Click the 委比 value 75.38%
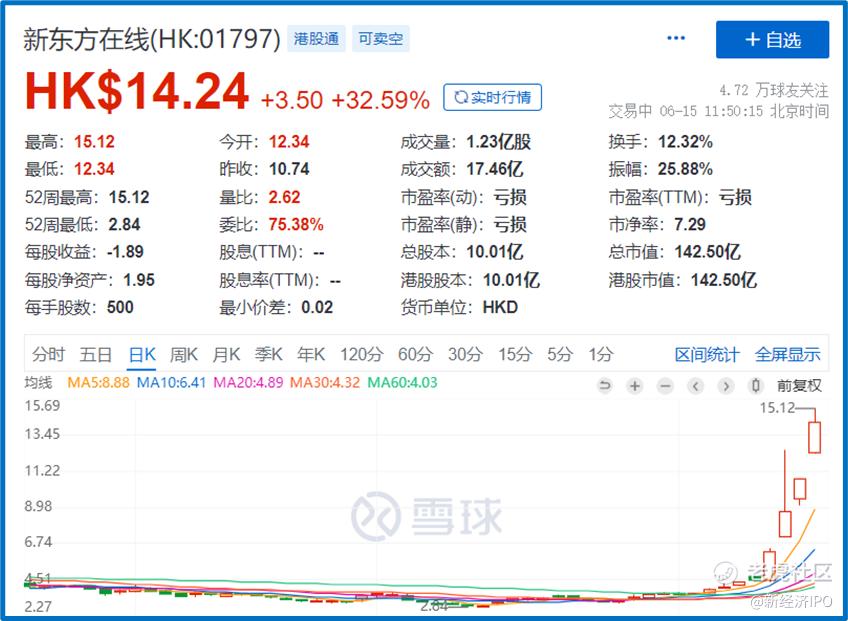Image resolution: width=848 pixels, height=621 pixels. click(x=296, y=224)
